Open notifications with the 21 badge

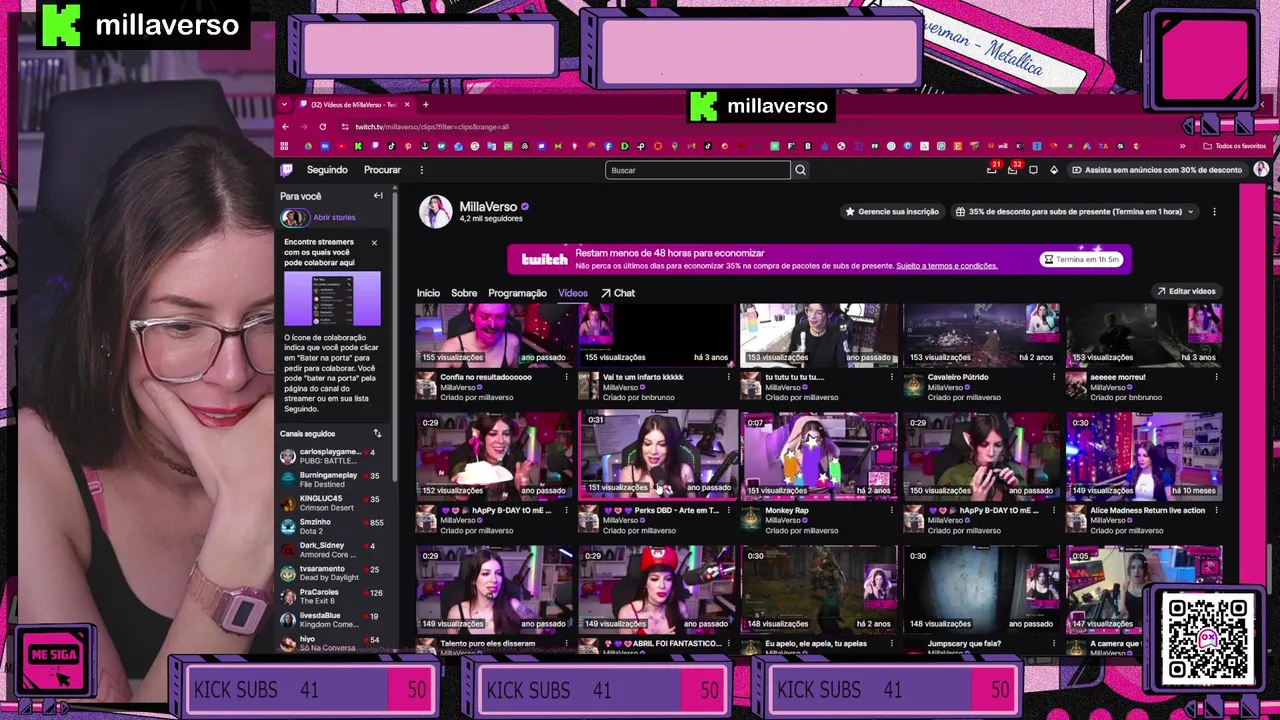992,169
